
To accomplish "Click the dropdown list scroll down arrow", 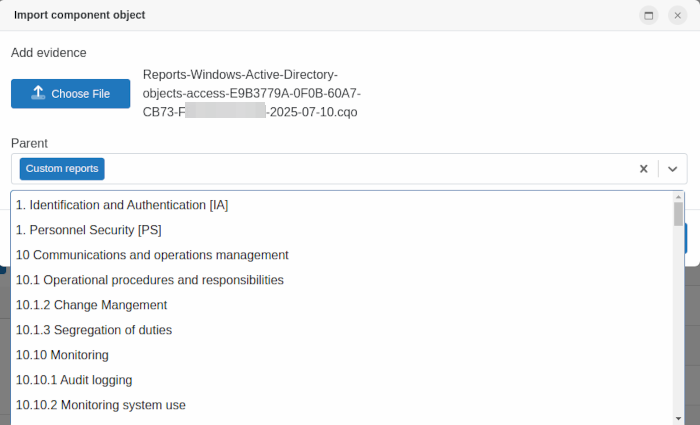I will point(678,418).
